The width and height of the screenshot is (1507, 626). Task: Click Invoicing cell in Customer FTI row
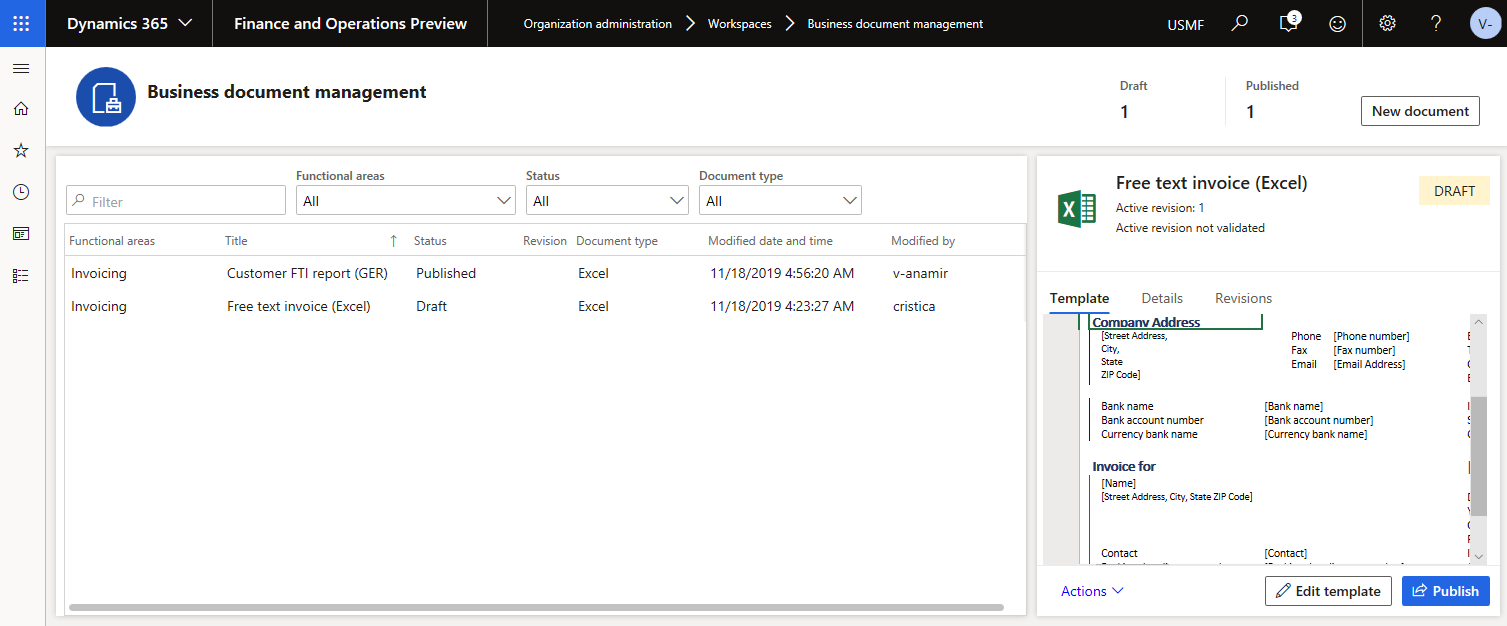pos(99,273)
